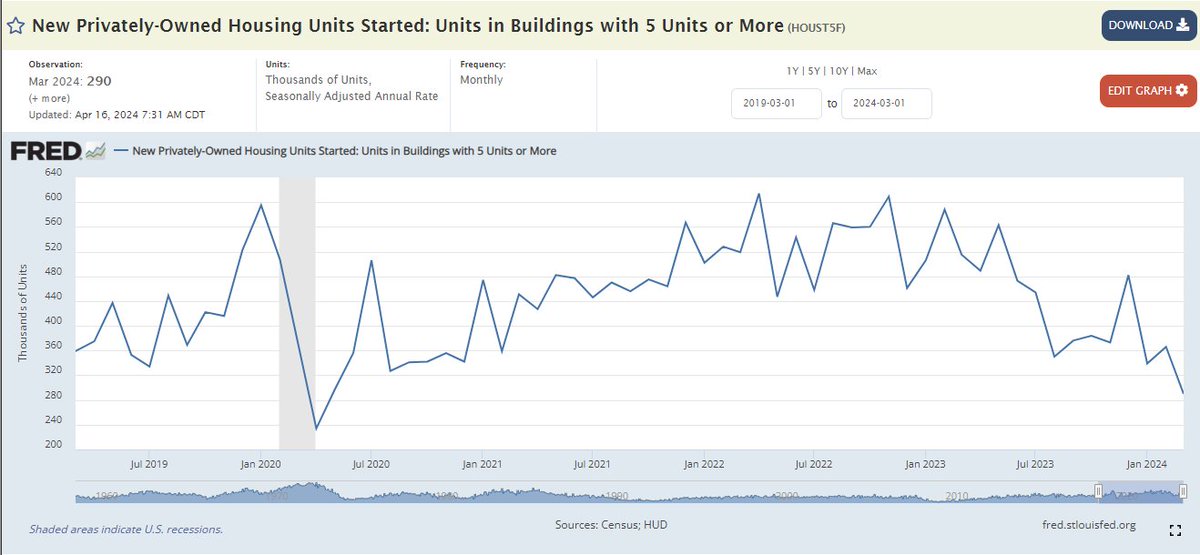This screenshot has width=1200, height=555.
Task: Click the Jan 2020 x-axis label
Action: pos(260,464)
